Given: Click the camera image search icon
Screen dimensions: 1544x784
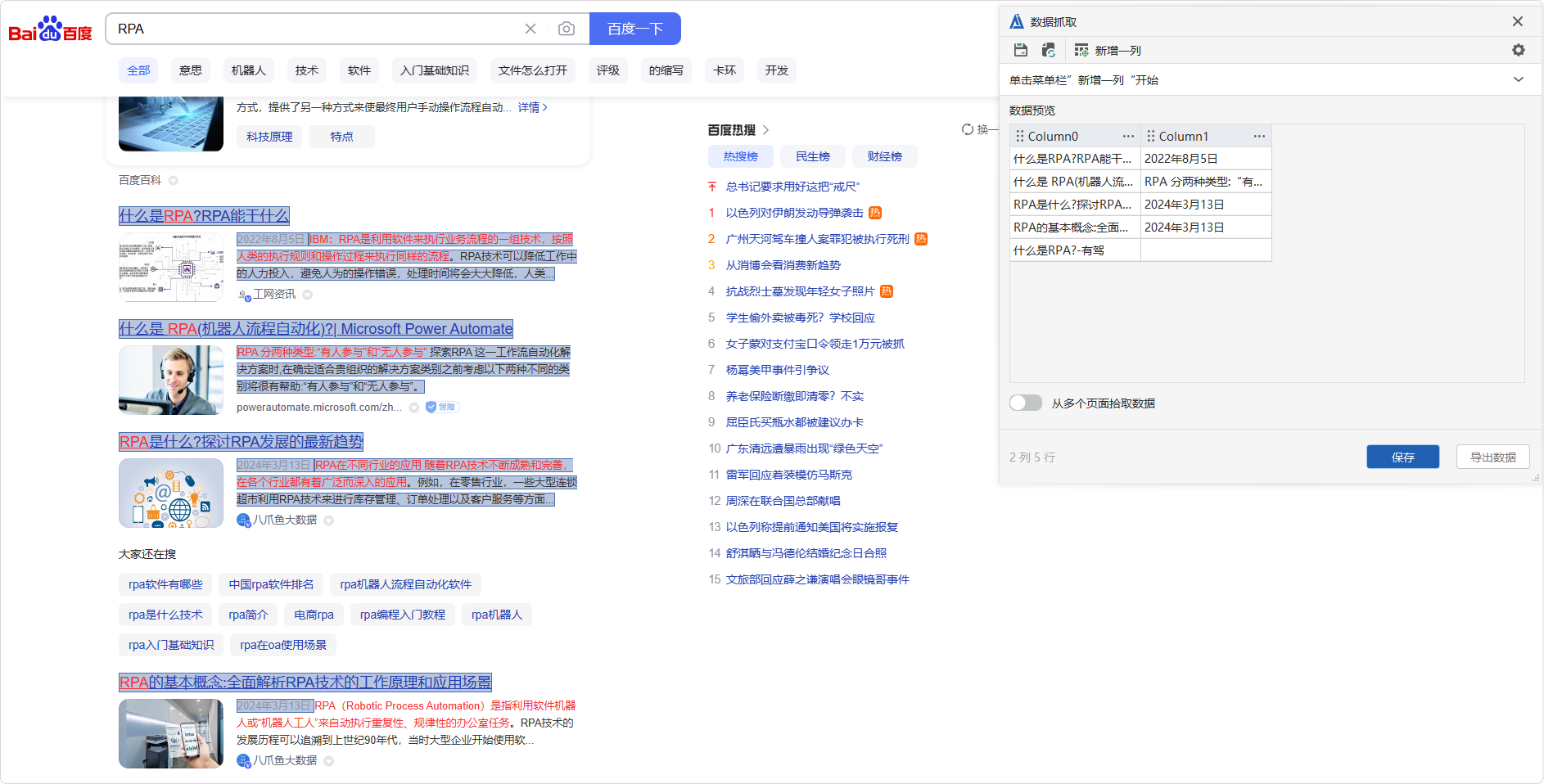Looking at the screenshot, I should point(567,29).
